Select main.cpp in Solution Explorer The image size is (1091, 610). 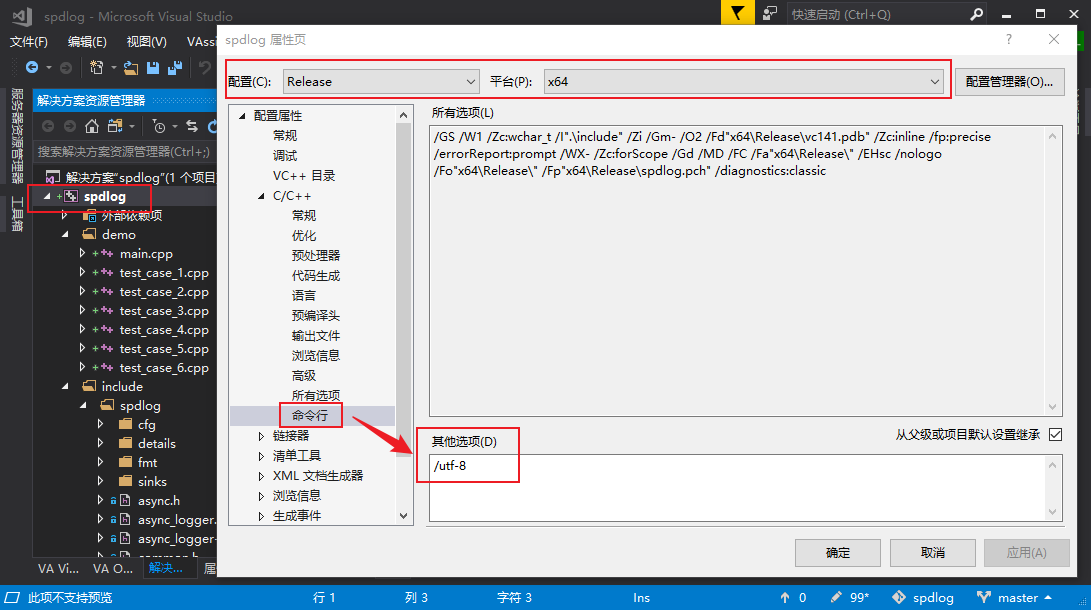(146, 254)
